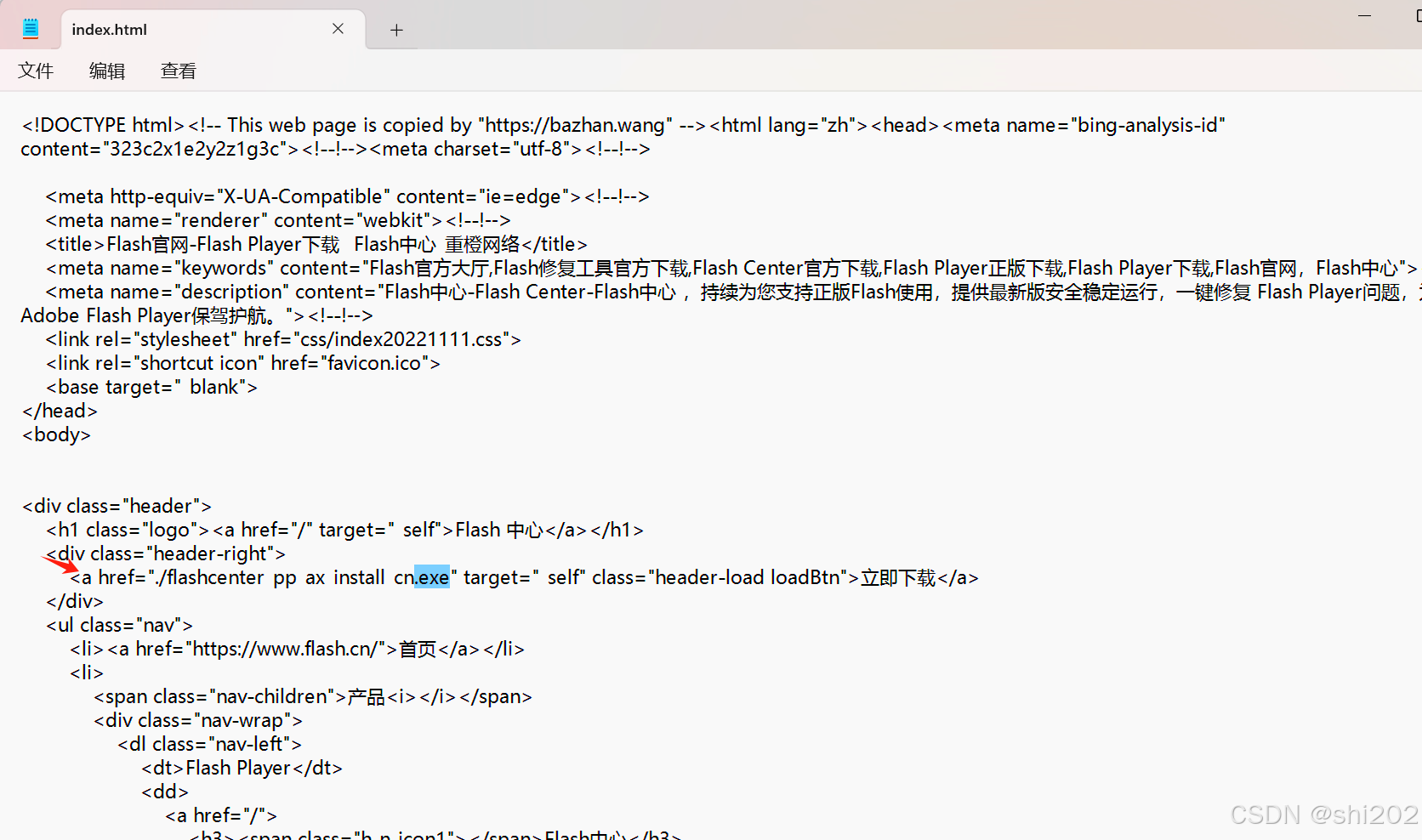
Task: Click the 'https://www.flash.cn/' 首页 line
Action: click(298, 649)
